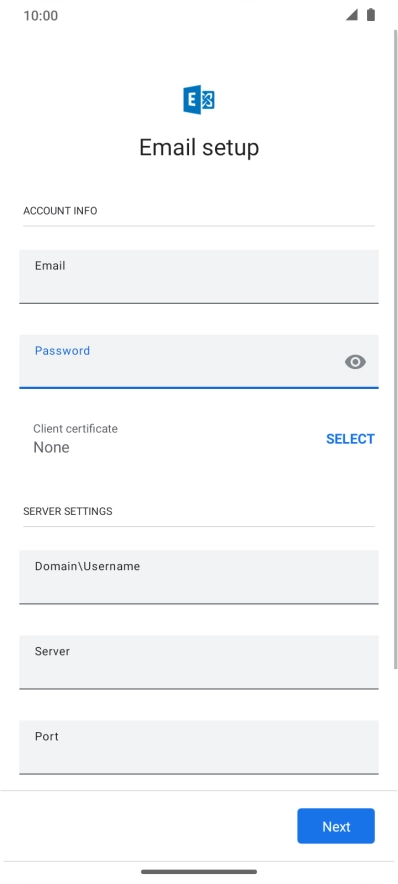Viewport: 398px width, 884px height.
Task: Tap the Email setup heading
Action: (199, 148)
